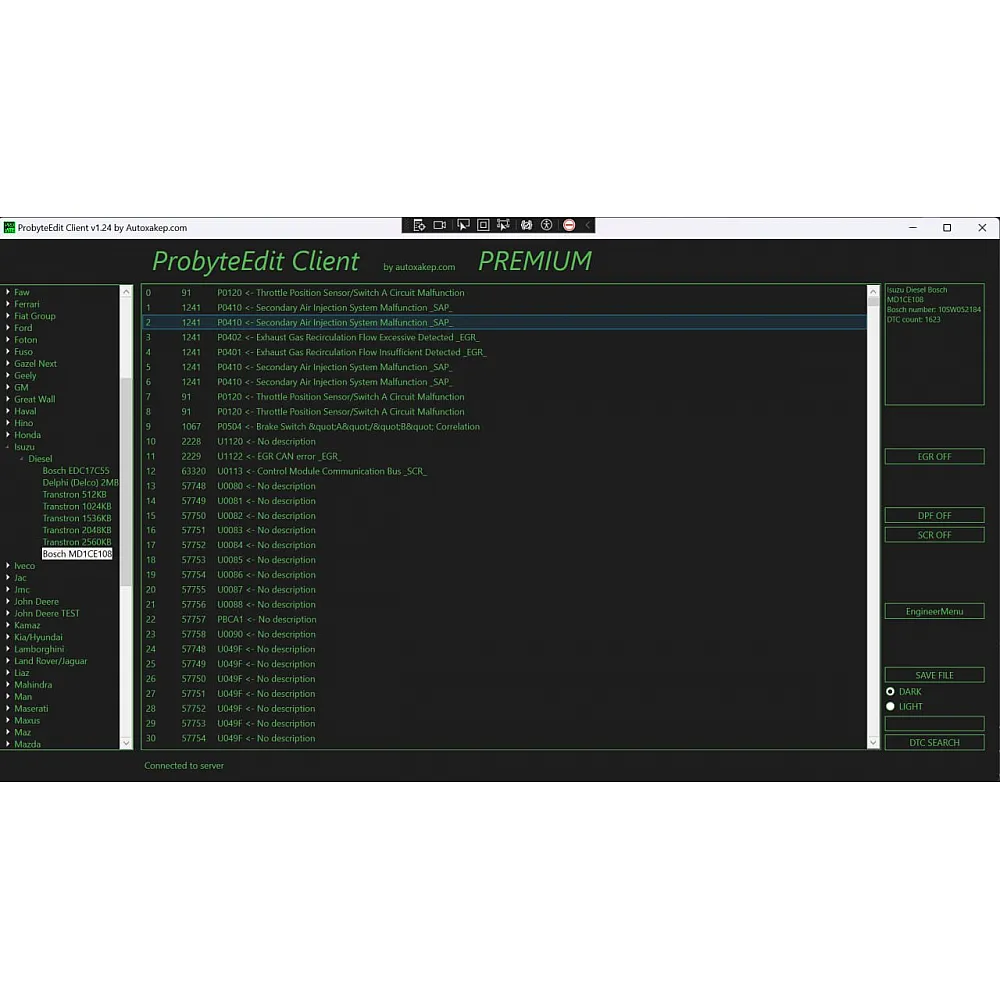Click the SAVE FILE button
This screenshot has width=1000, height=1000.
pyautogui.click(x=934, y=675)
